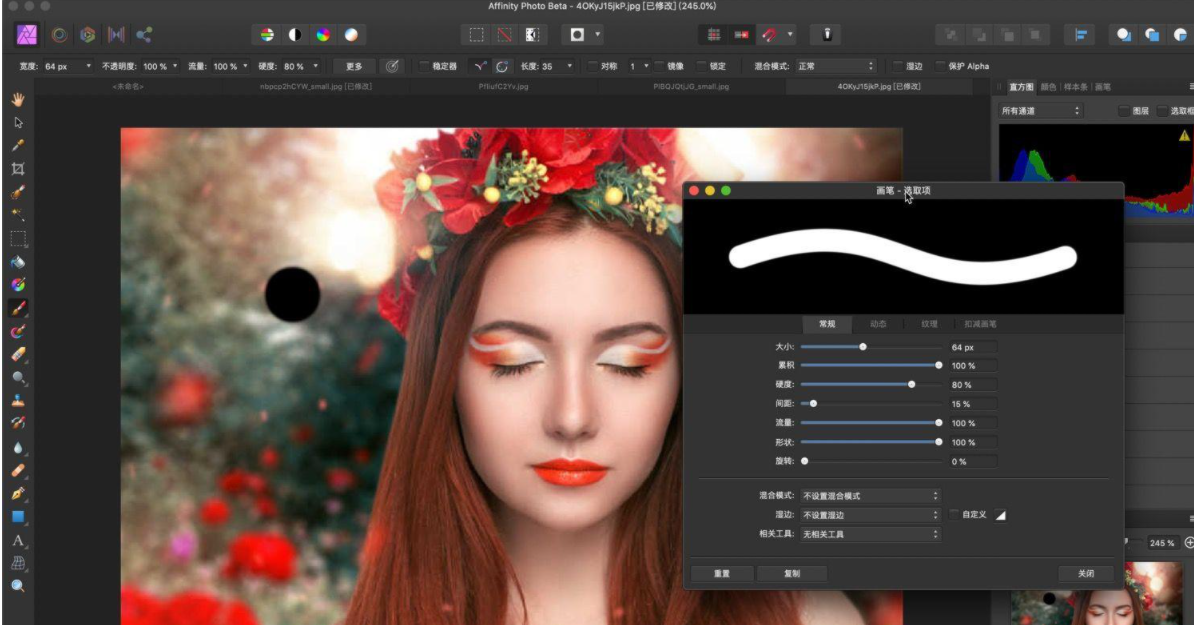Enable the 稳定器 stabiliser checkbox
This screenshot has height=625, width=1194.
point(423,66)
